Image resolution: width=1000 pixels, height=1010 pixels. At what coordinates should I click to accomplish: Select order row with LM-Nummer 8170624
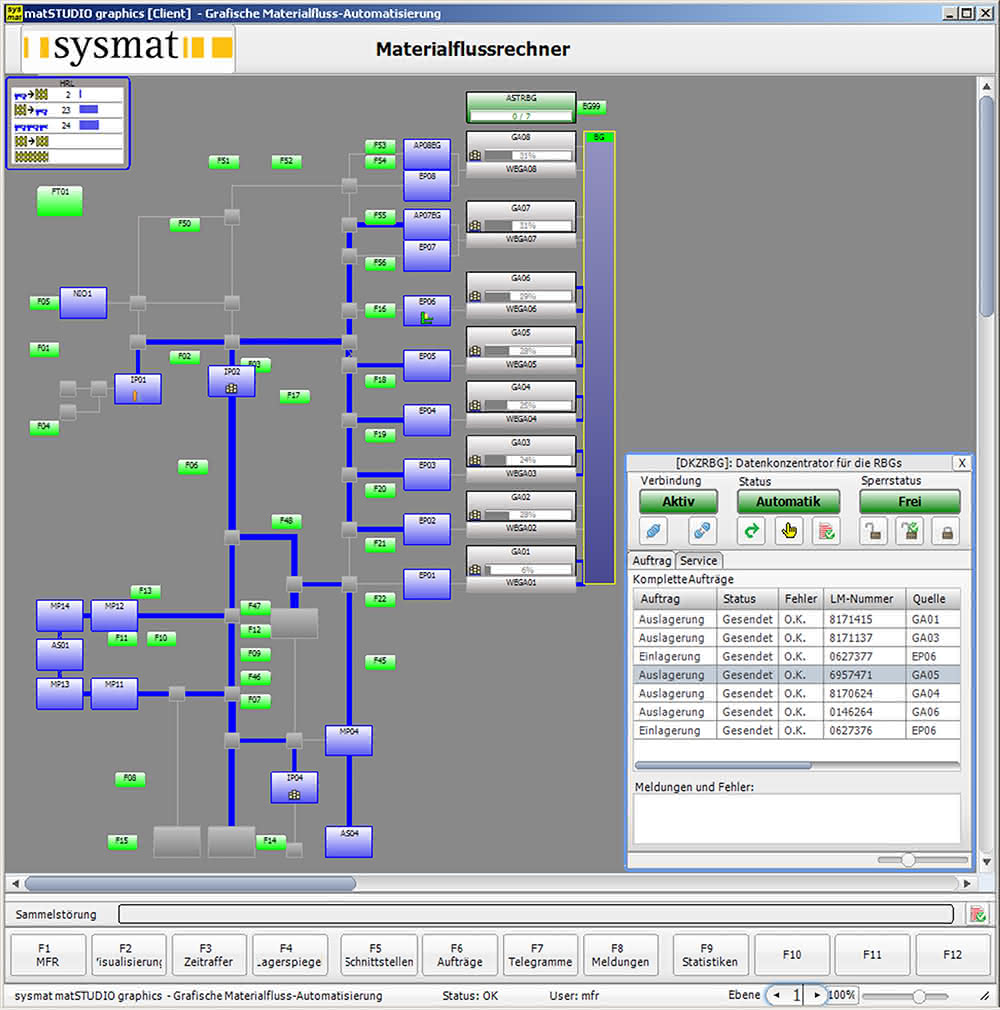797,694
